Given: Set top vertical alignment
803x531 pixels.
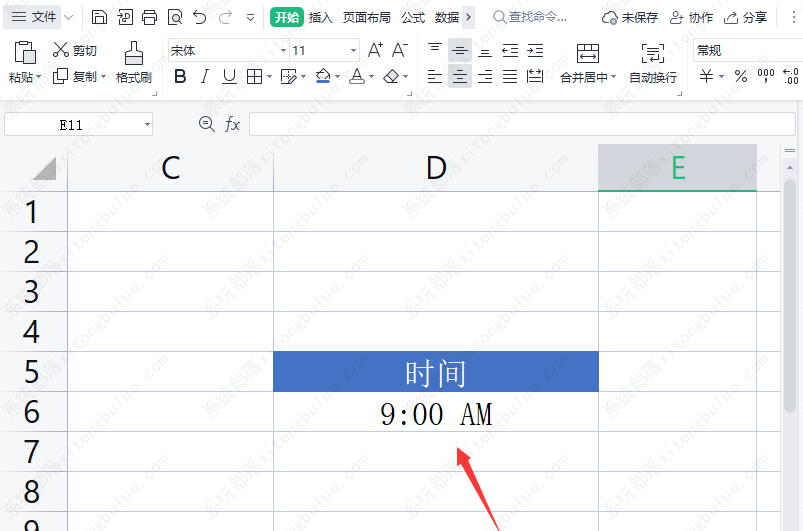Looking at the screenshot, I should click(x=435, y=50).
